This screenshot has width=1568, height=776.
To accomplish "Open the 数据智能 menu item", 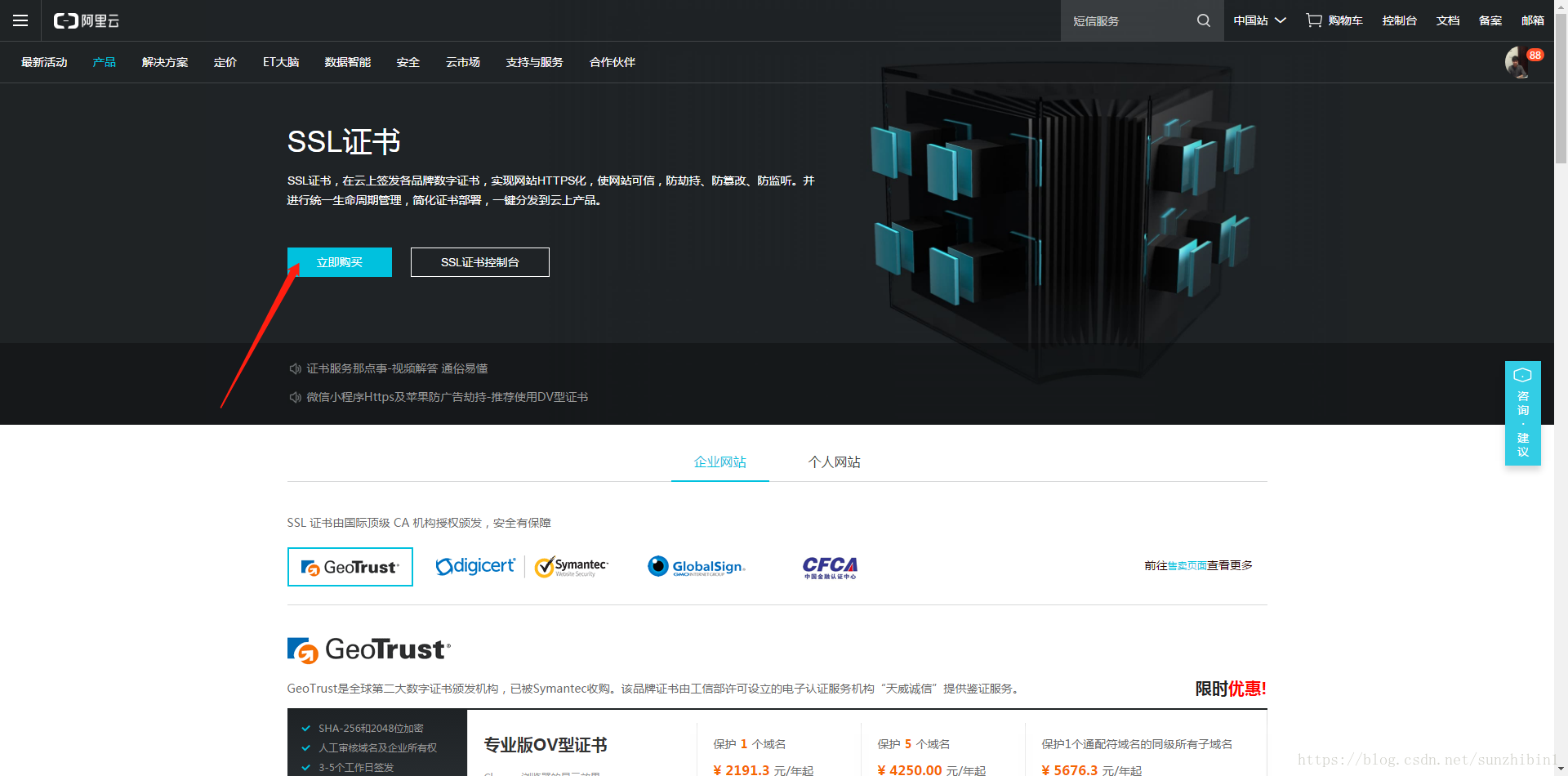I will 348,62.
